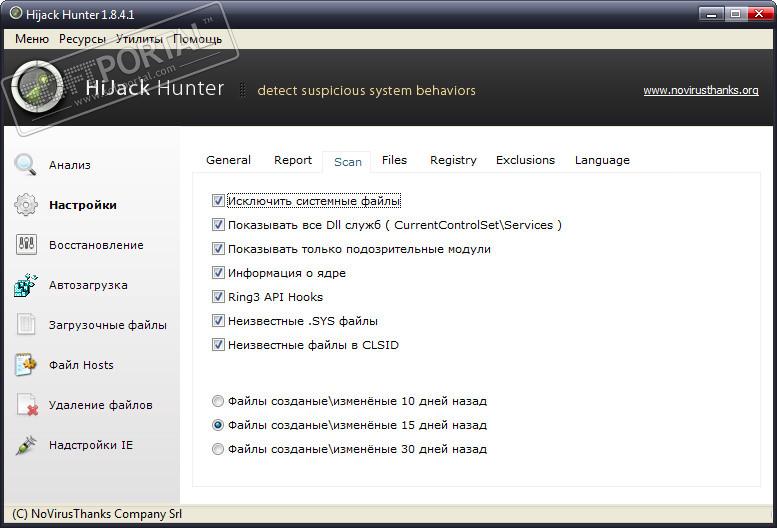The height and width of the screenshot is (528, 777).
Task: Open Загрузочные файлы section
Action: (x=108, y=325)
